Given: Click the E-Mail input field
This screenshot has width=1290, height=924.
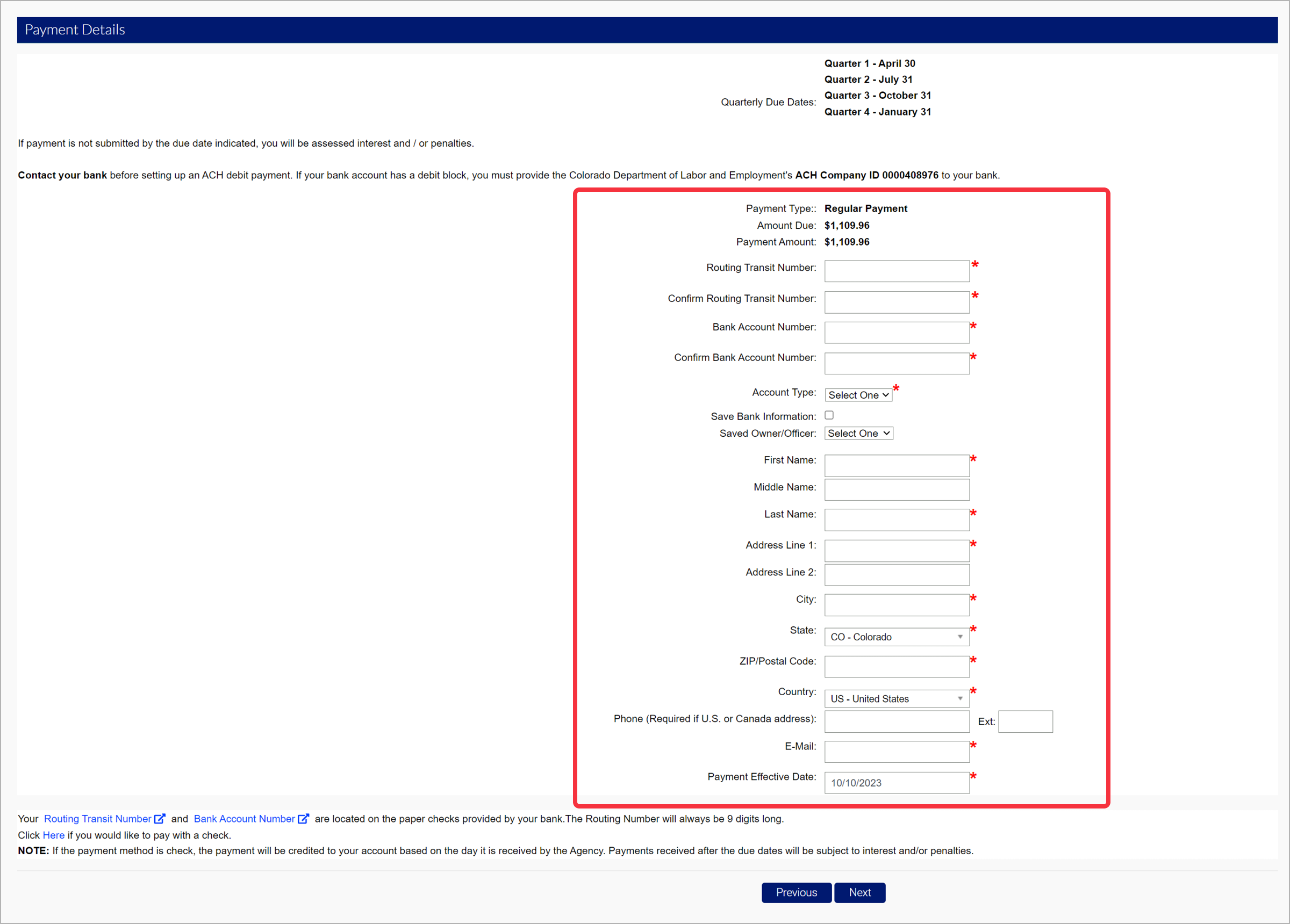Looking at the screenshot, I should tap(897, 751).
